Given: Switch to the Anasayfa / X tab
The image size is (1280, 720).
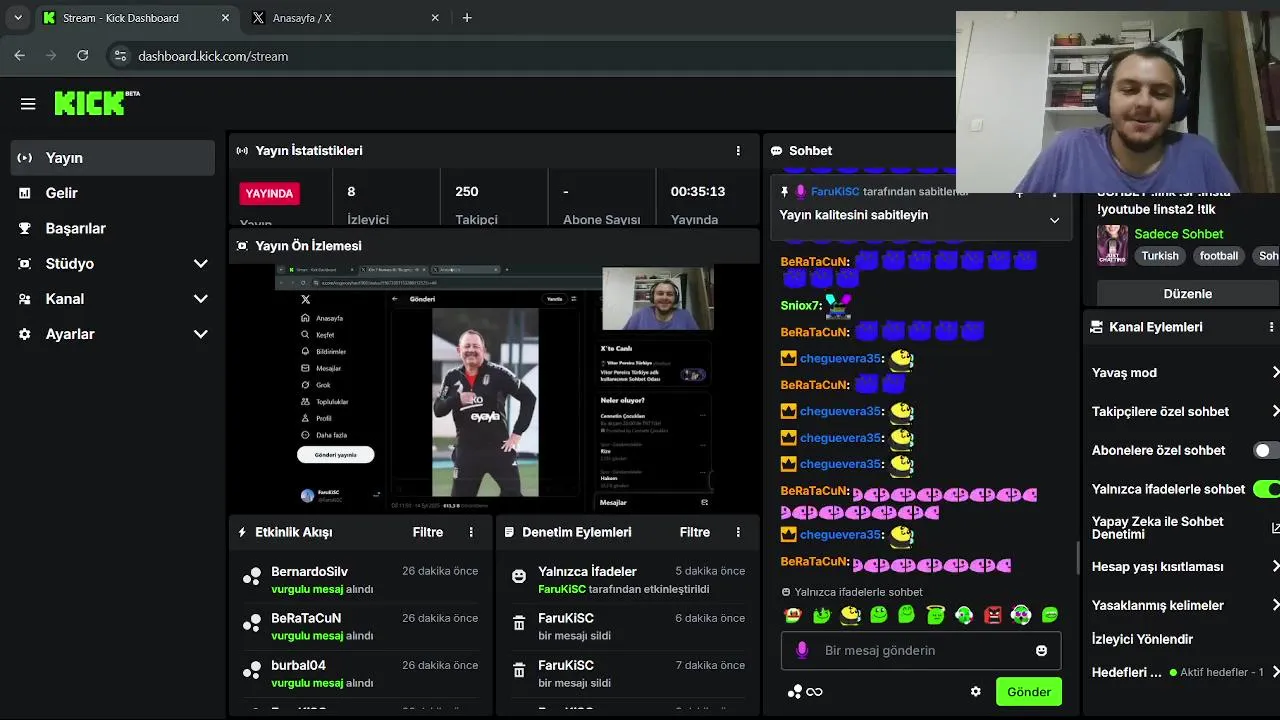Looking at the screenshot, I should click(x=345, y=18).
